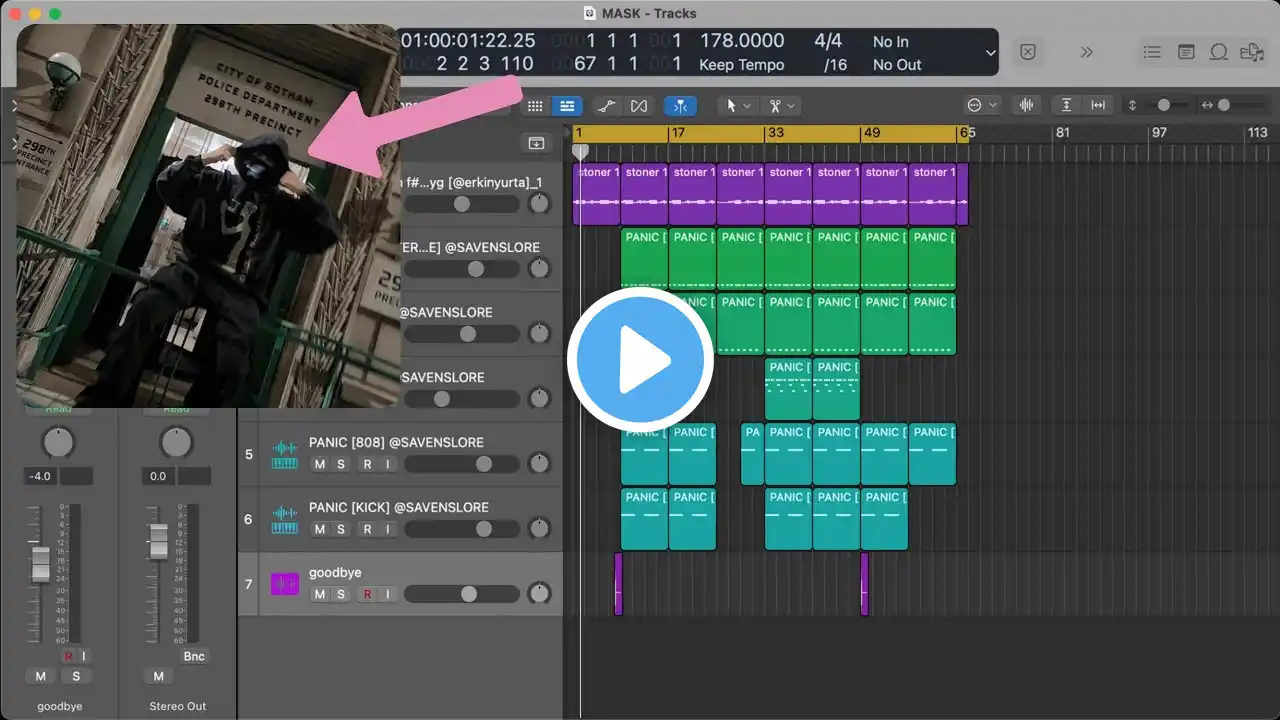Screen dimensions: 1280x720
Task: Solo the goodbye track in track list
Action: (x=341, y=594)
